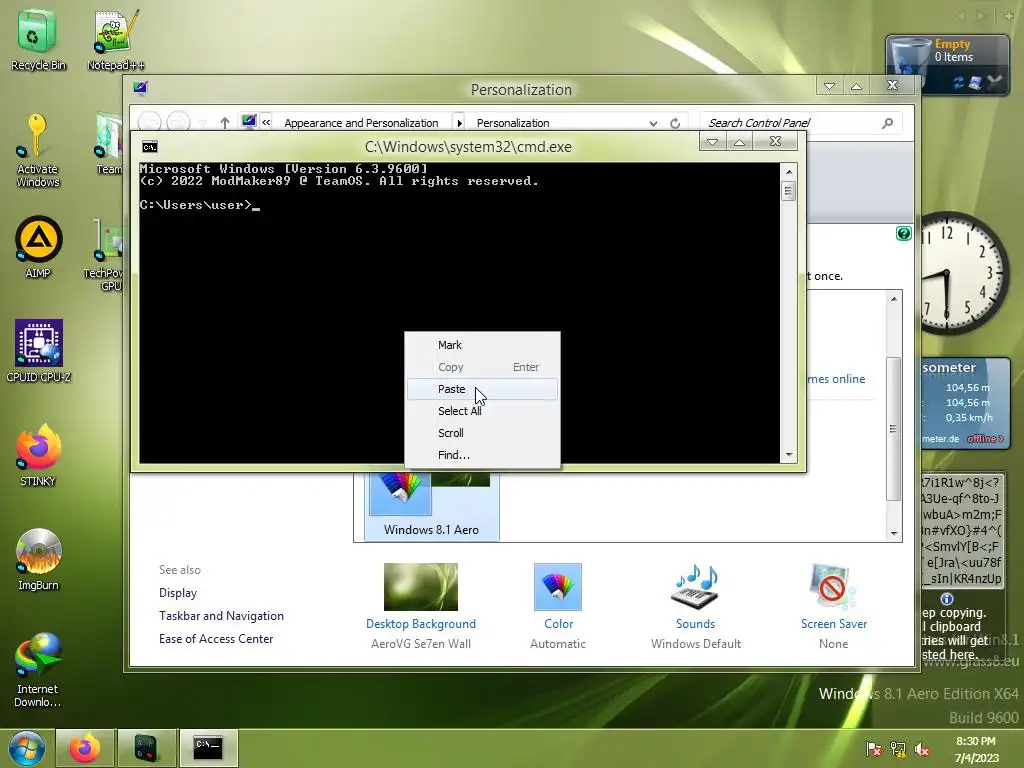Click the themes list scrollbar down arrow

click(894, 534)
